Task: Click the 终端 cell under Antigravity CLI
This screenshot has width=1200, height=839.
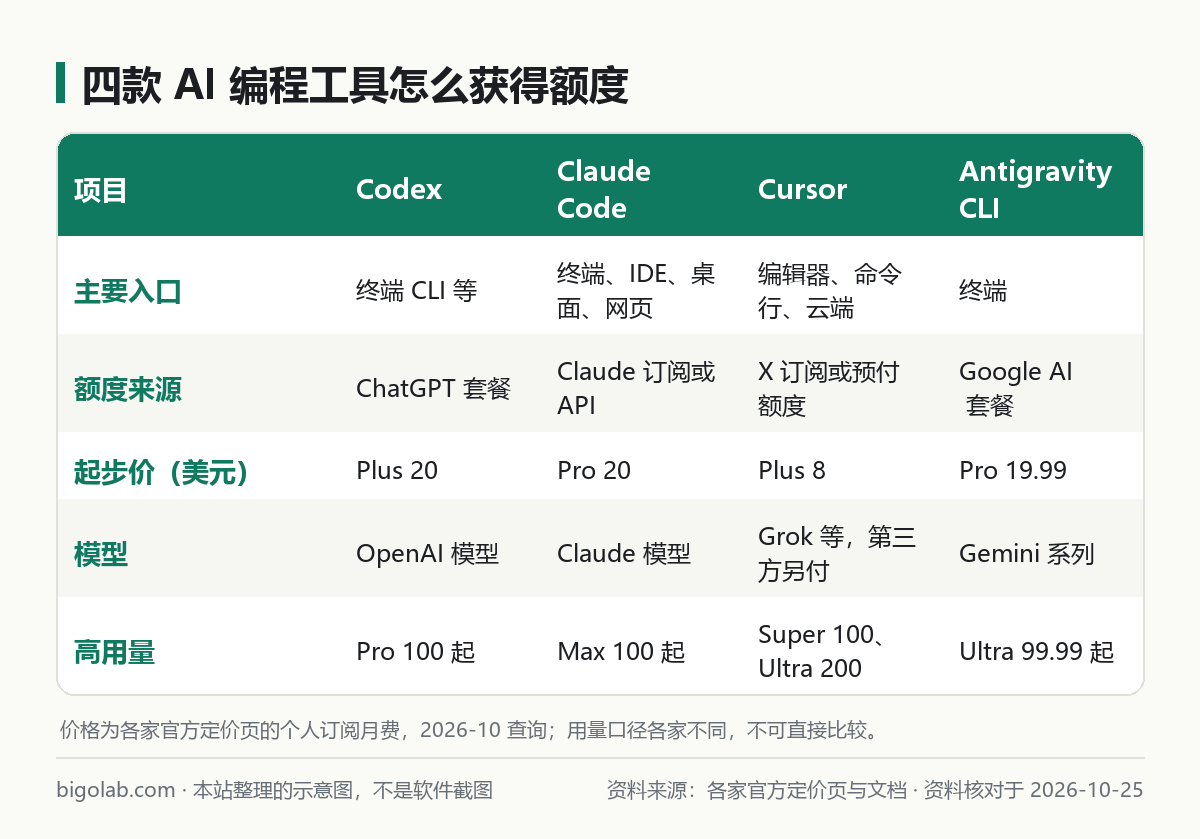Action: point(983,291)
